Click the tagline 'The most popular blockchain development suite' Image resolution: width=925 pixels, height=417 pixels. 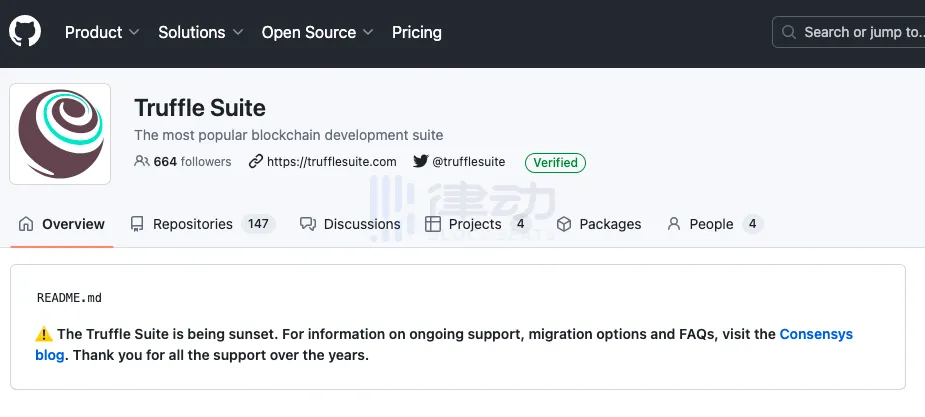(288, 135)
